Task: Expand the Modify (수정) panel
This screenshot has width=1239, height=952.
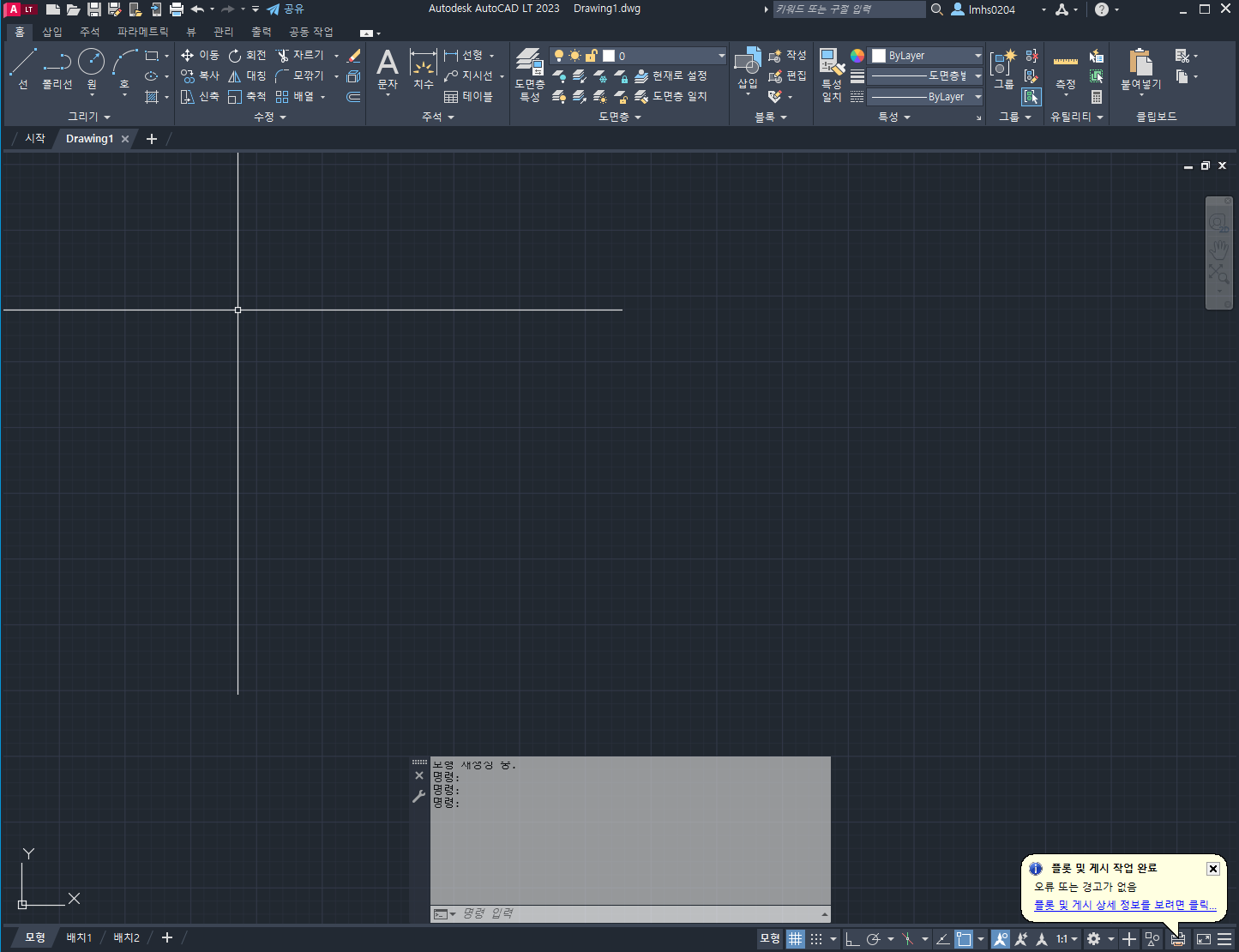Action: coord(270,117)
